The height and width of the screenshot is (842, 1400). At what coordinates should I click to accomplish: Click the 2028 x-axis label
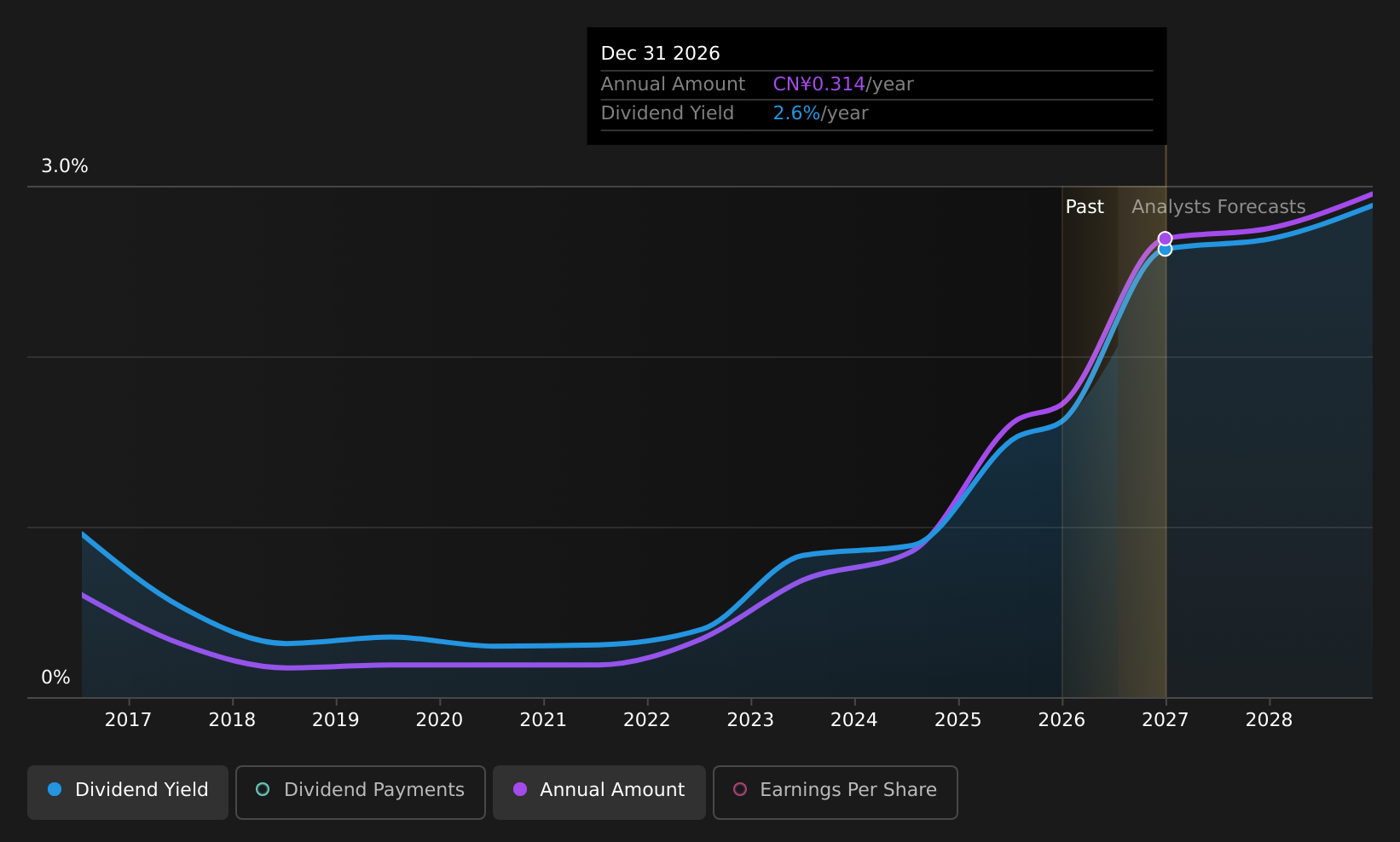[1270, 720]
